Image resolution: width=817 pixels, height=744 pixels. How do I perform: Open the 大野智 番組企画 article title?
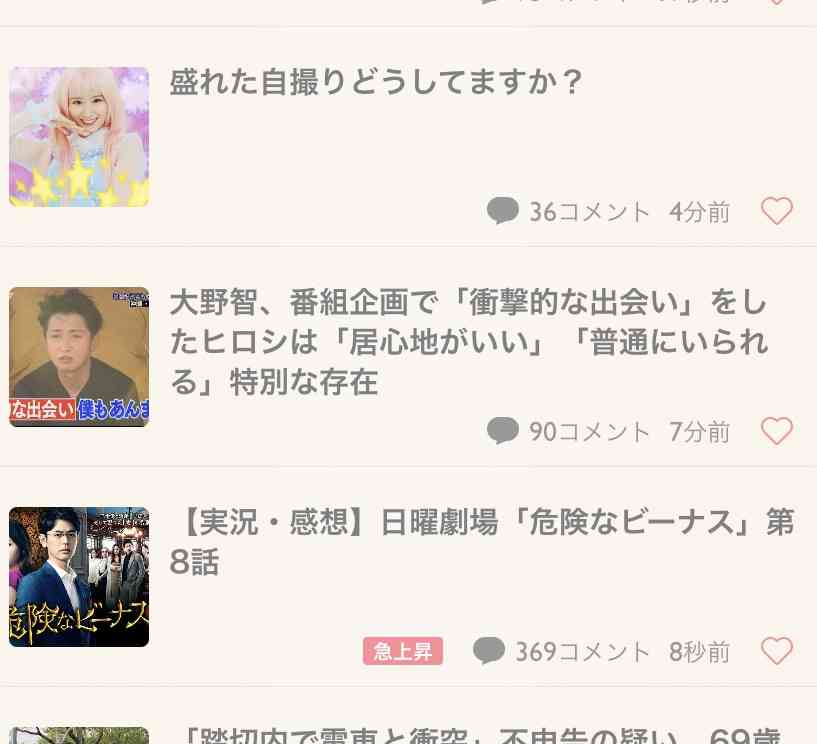coord(469,342)
